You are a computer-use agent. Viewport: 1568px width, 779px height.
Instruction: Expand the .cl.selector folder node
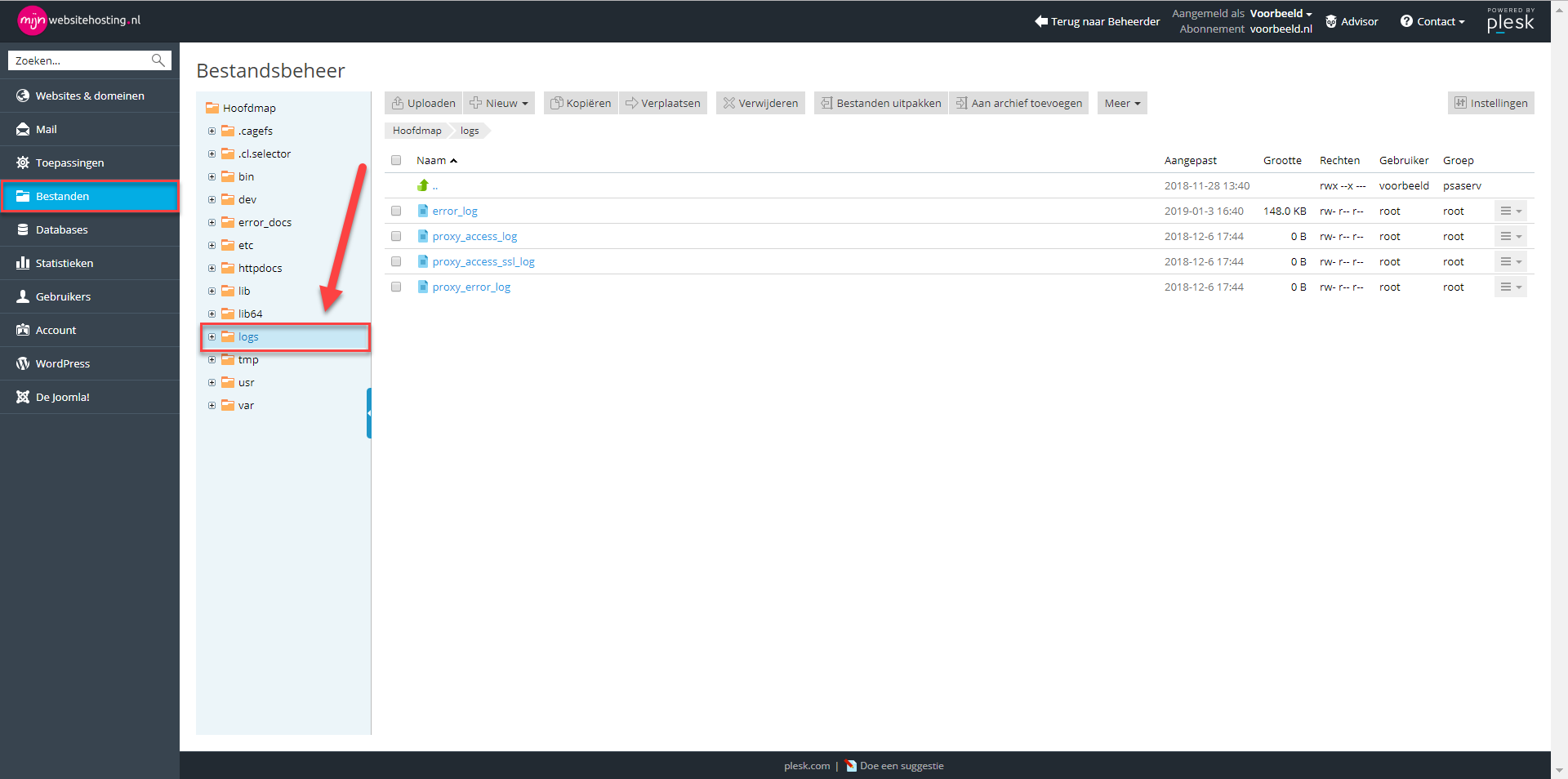click(x=212, y=154)
